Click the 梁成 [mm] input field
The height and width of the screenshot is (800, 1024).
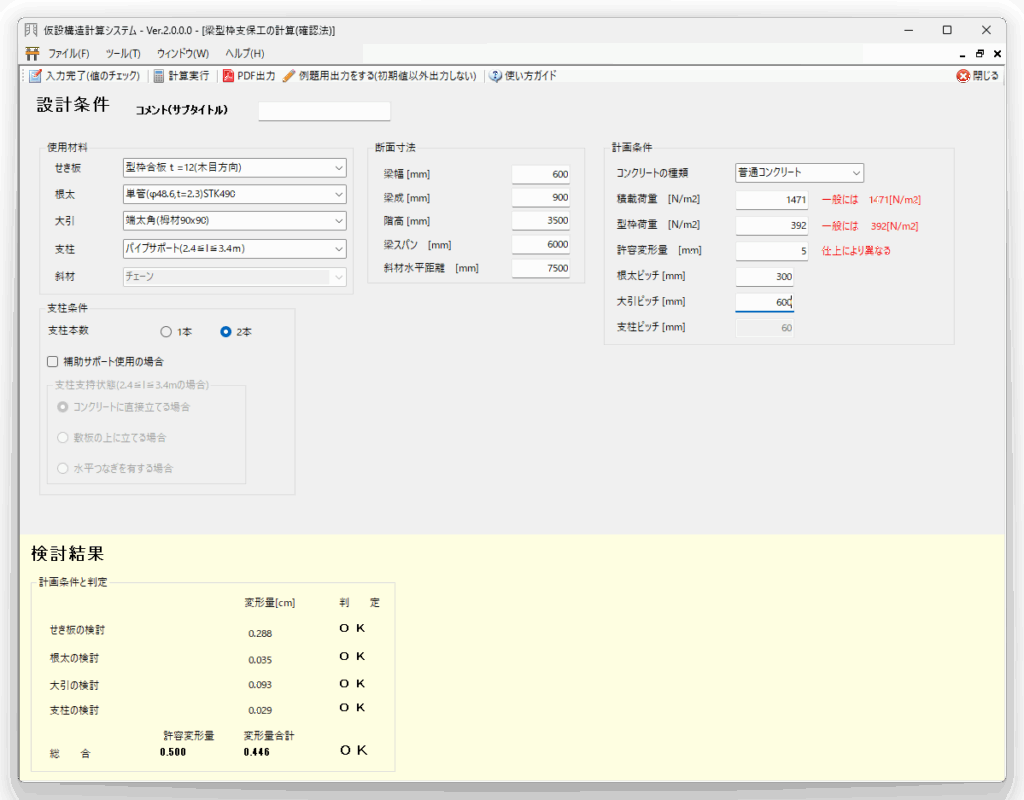tap(541, 197)
